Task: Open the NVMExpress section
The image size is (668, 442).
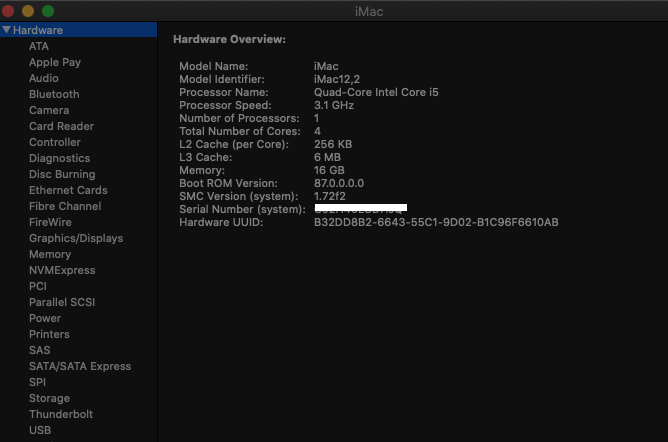Action: (x=62, y=270)
